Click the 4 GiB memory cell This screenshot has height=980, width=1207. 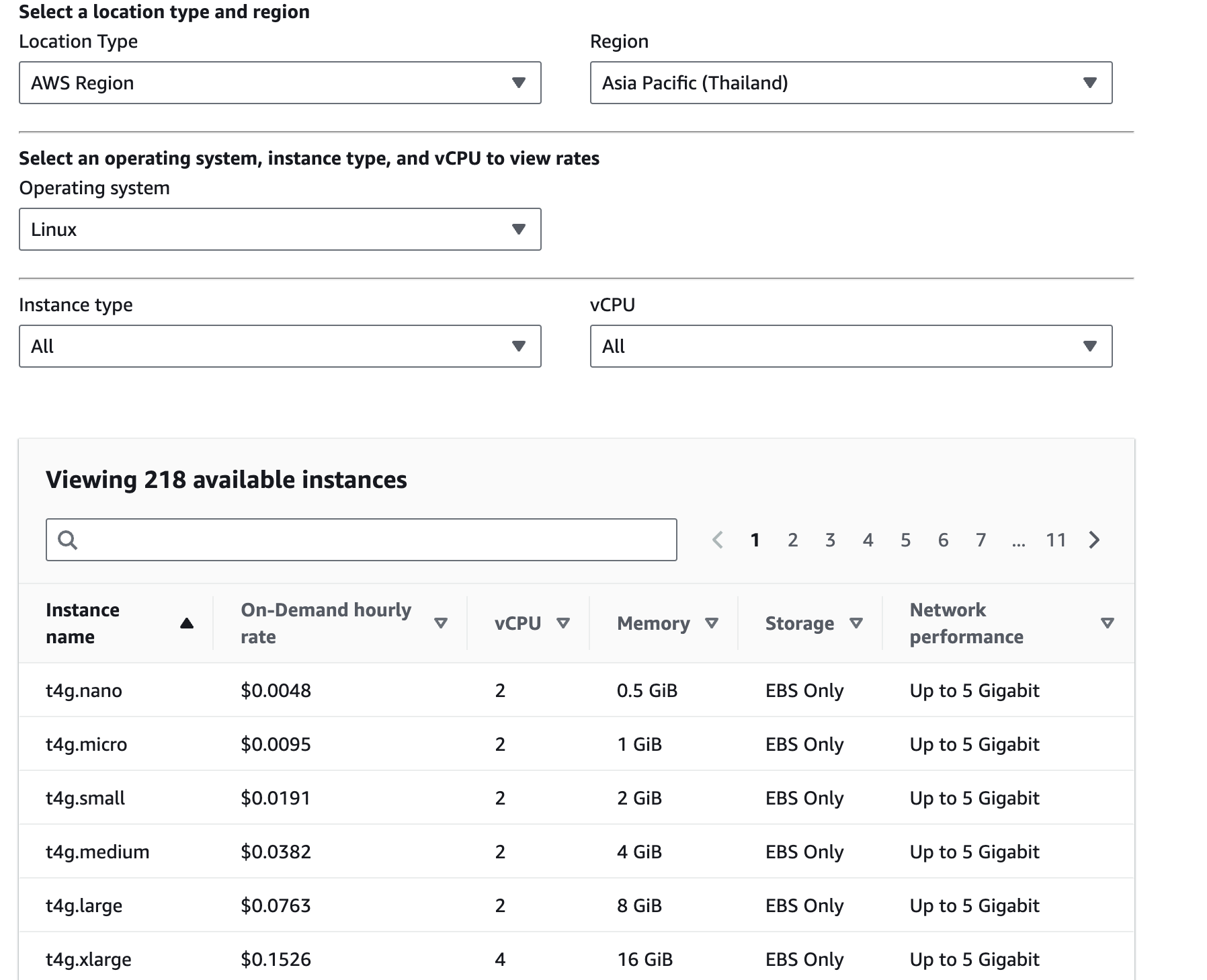click(x=640, y=852)
